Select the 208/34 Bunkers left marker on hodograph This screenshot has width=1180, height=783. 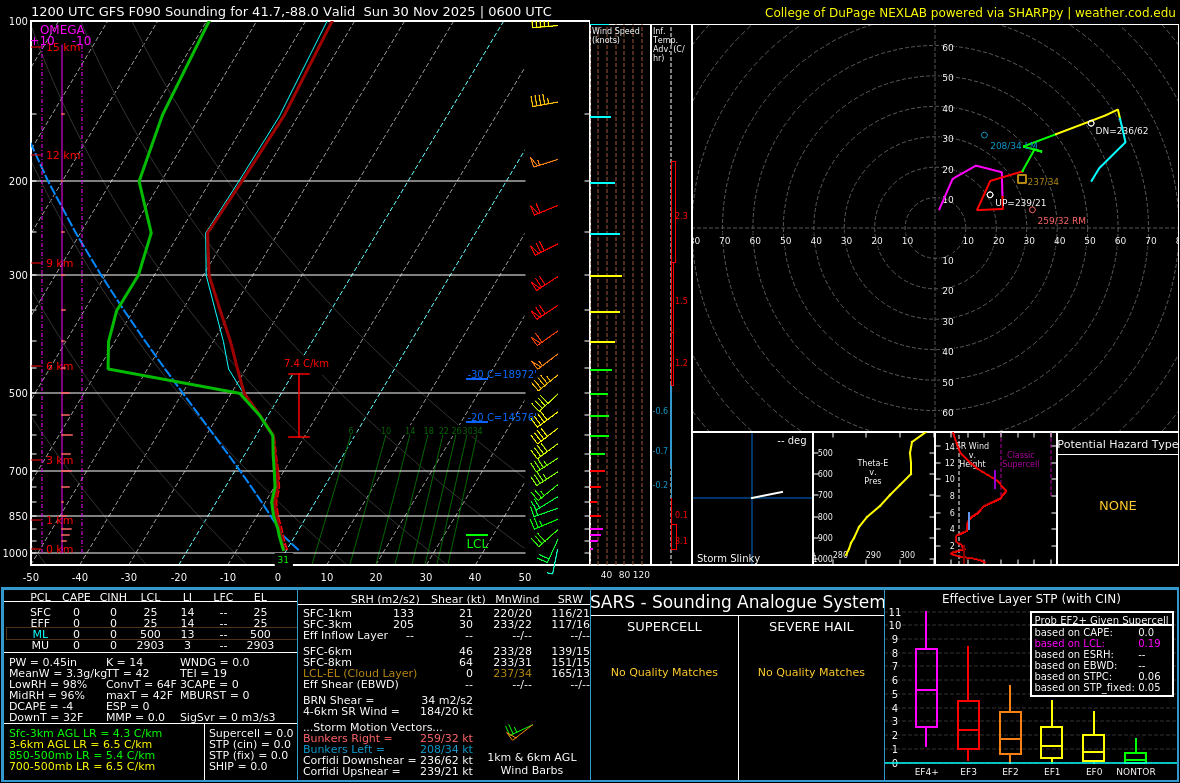pyautogui.click(x=984, y=136)
